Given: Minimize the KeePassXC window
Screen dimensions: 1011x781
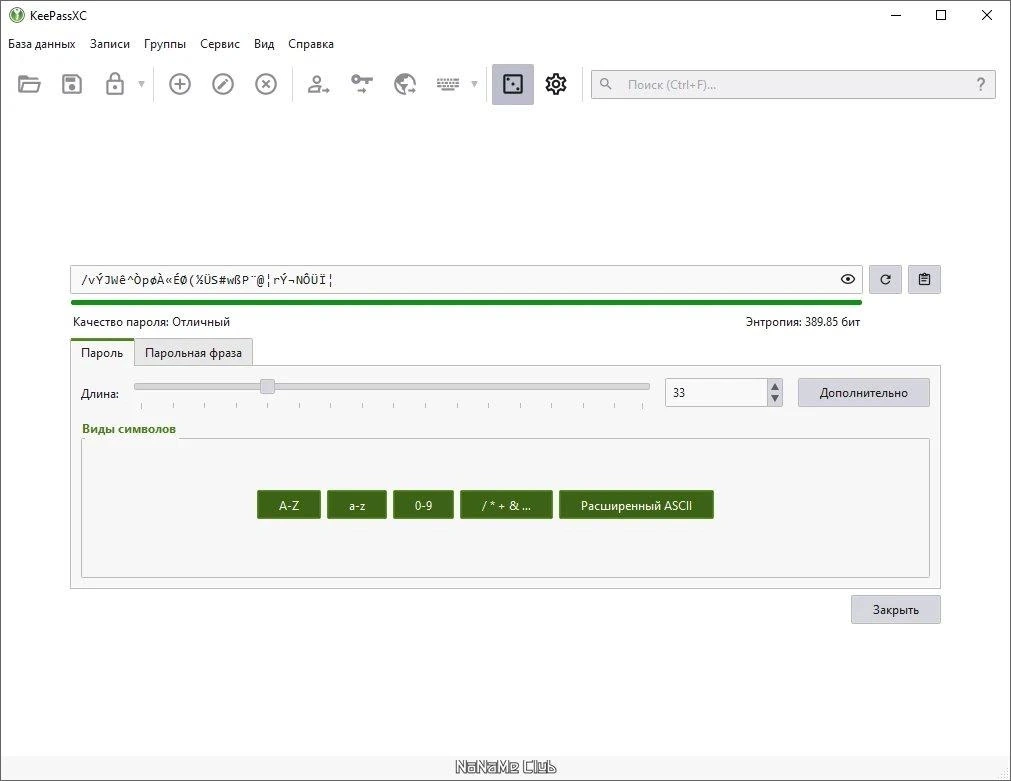Looking at the screenshot, I should pos(896,15).
